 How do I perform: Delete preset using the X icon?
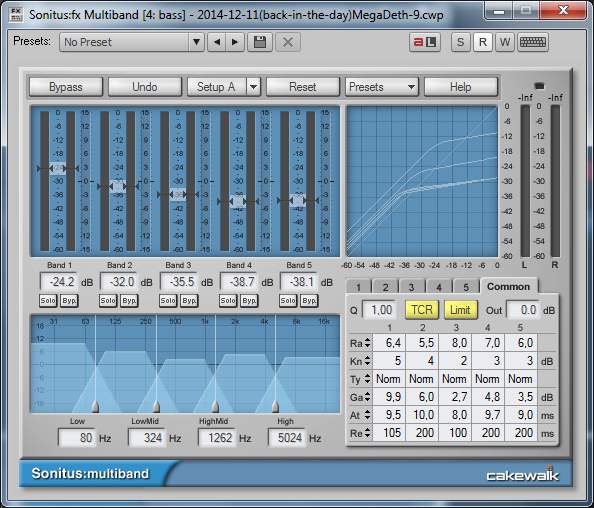pos(288,42)
